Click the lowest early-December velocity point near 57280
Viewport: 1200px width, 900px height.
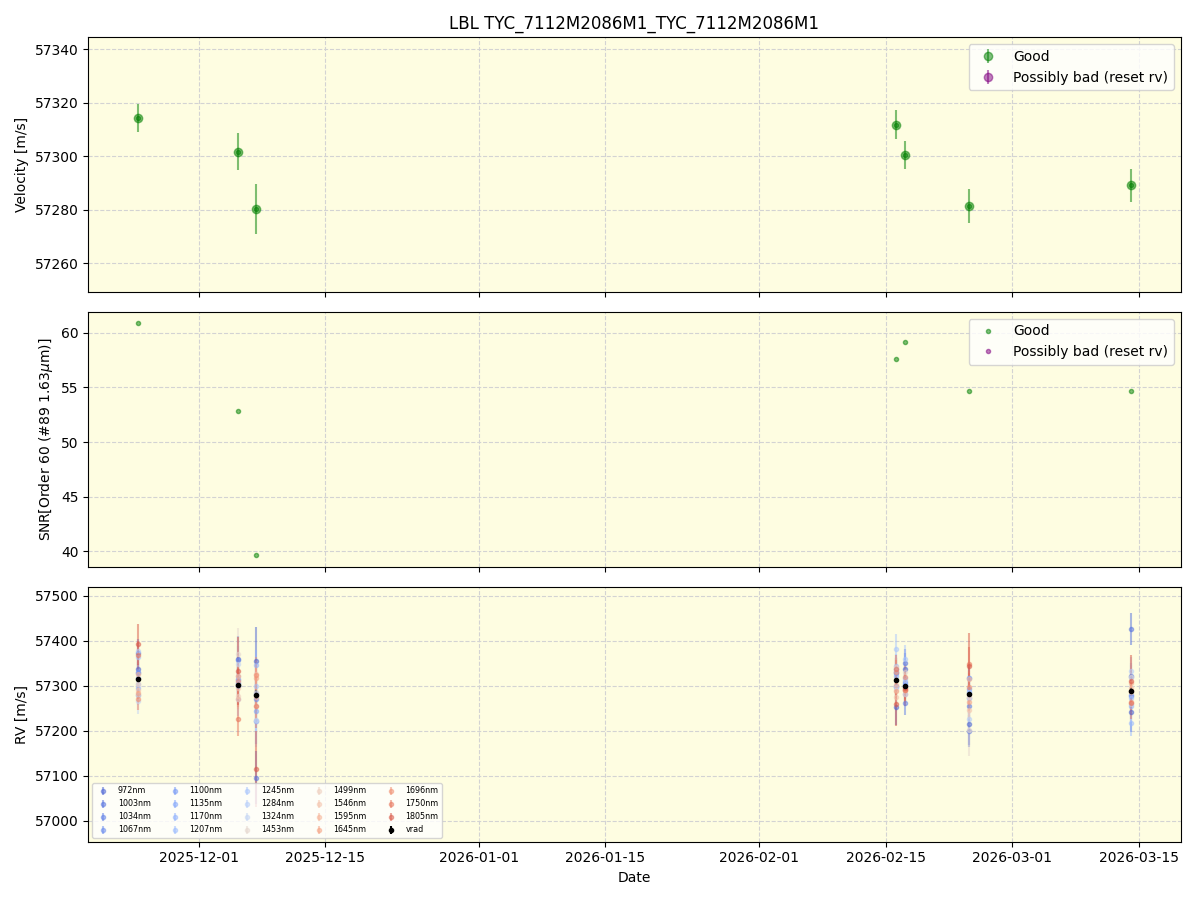tap(256, 209)
